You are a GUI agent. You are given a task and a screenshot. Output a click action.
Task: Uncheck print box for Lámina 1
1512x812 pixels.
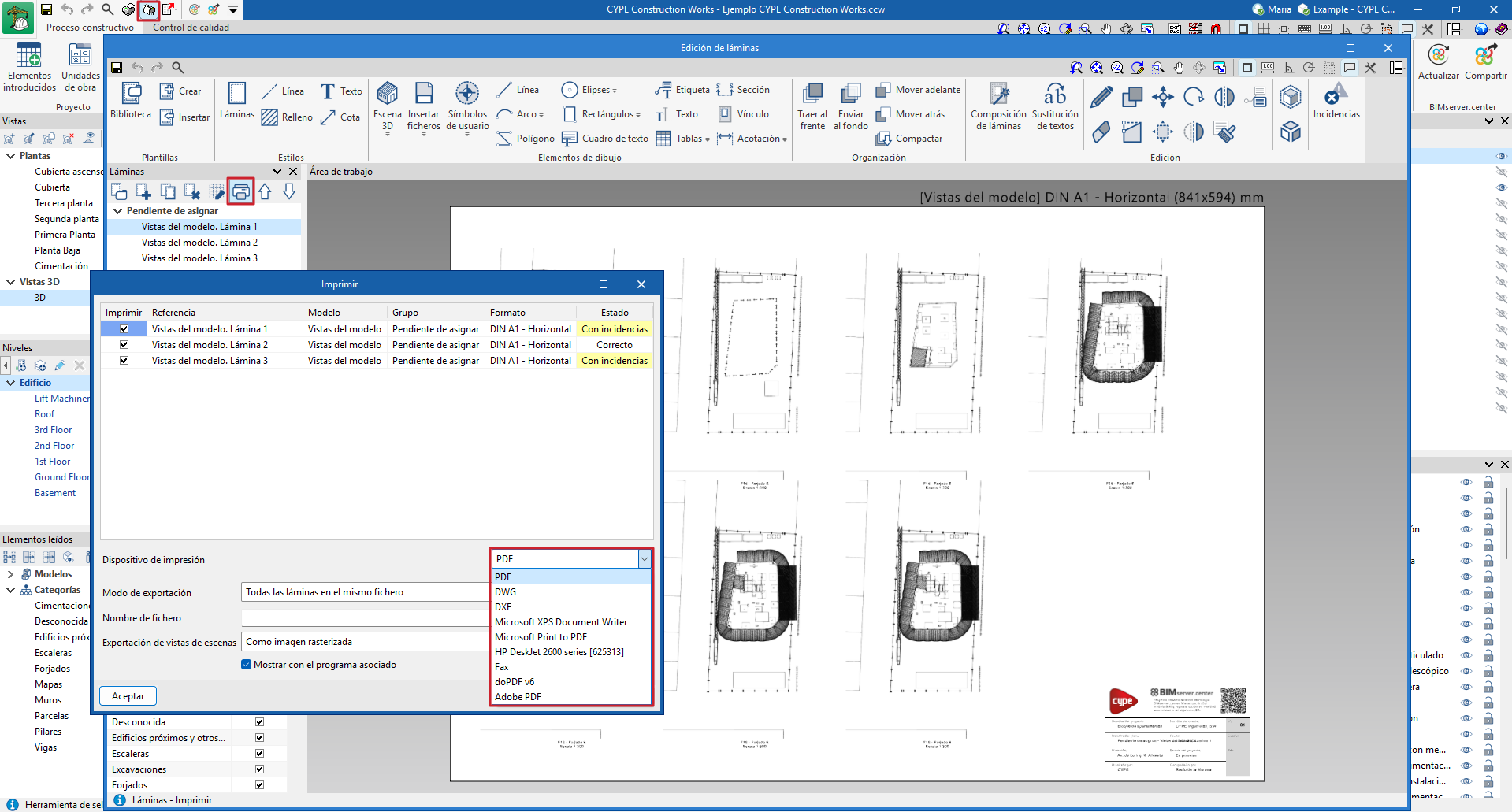[124, 329]
